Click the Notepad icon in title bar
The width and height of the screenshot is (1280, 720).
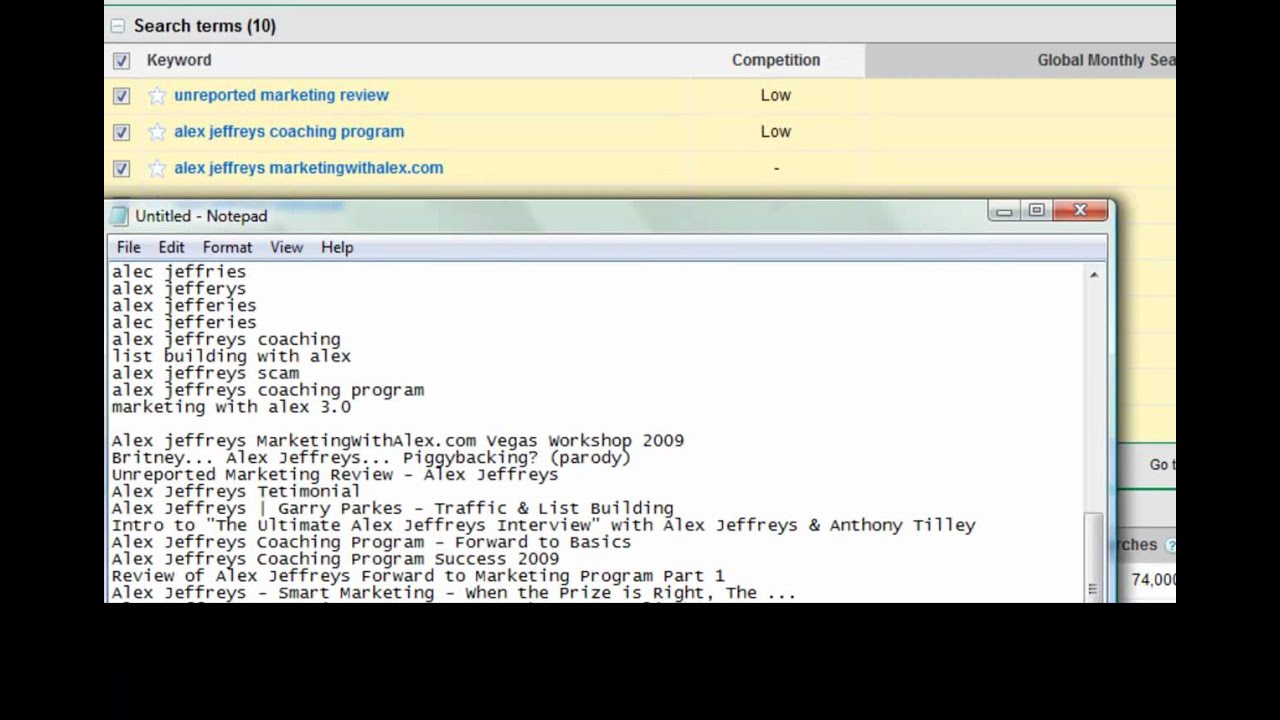(119, 215)
